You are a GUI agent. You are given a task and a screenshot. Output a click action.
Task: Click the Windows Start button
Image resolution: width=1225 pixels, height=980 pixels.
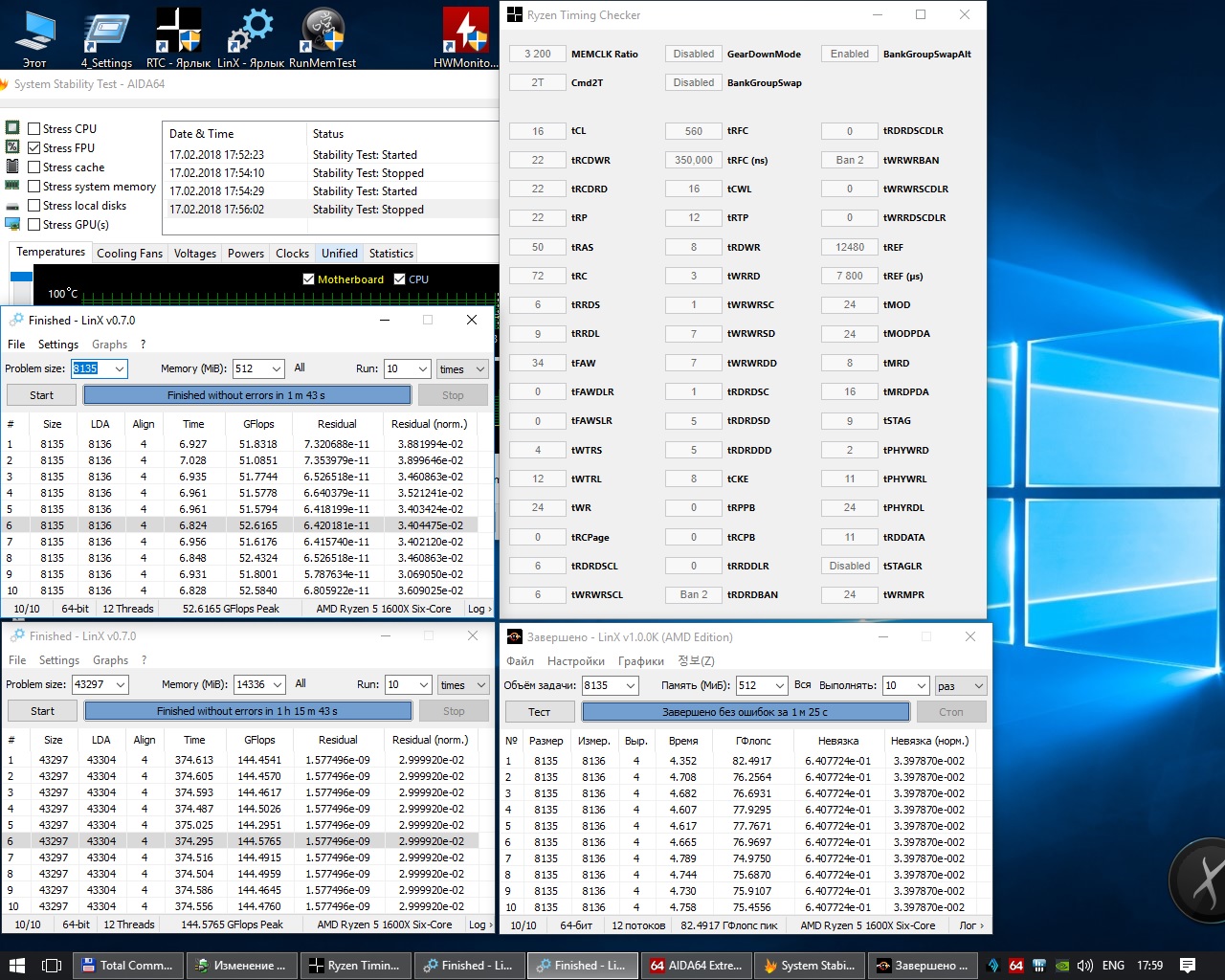click(16, 965)
